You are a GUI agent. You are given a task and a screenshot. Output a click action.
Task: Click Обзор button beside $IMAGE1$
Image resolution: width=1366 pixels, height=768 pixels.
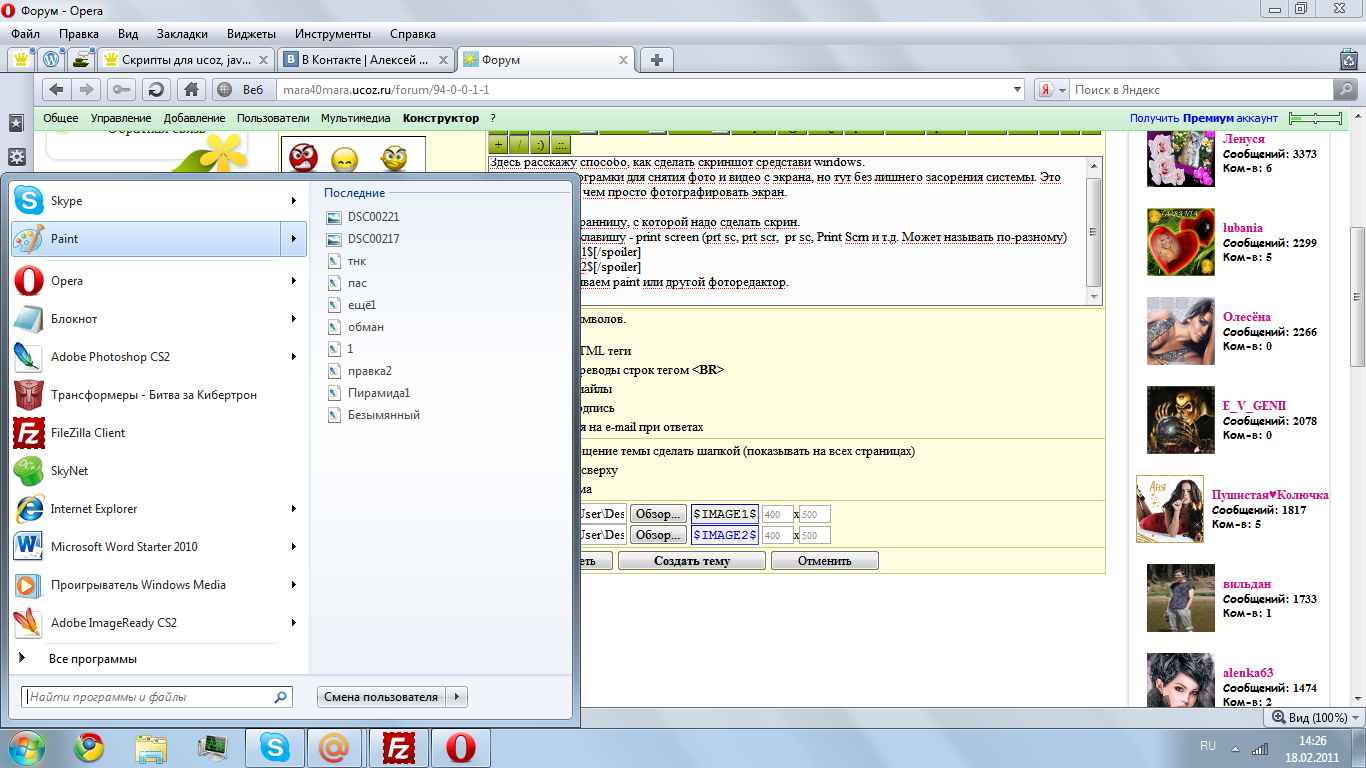point(658,514)
